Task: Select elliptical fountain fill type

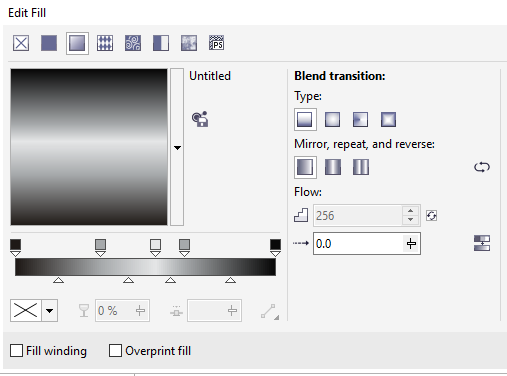Action: tap(332, 119)
